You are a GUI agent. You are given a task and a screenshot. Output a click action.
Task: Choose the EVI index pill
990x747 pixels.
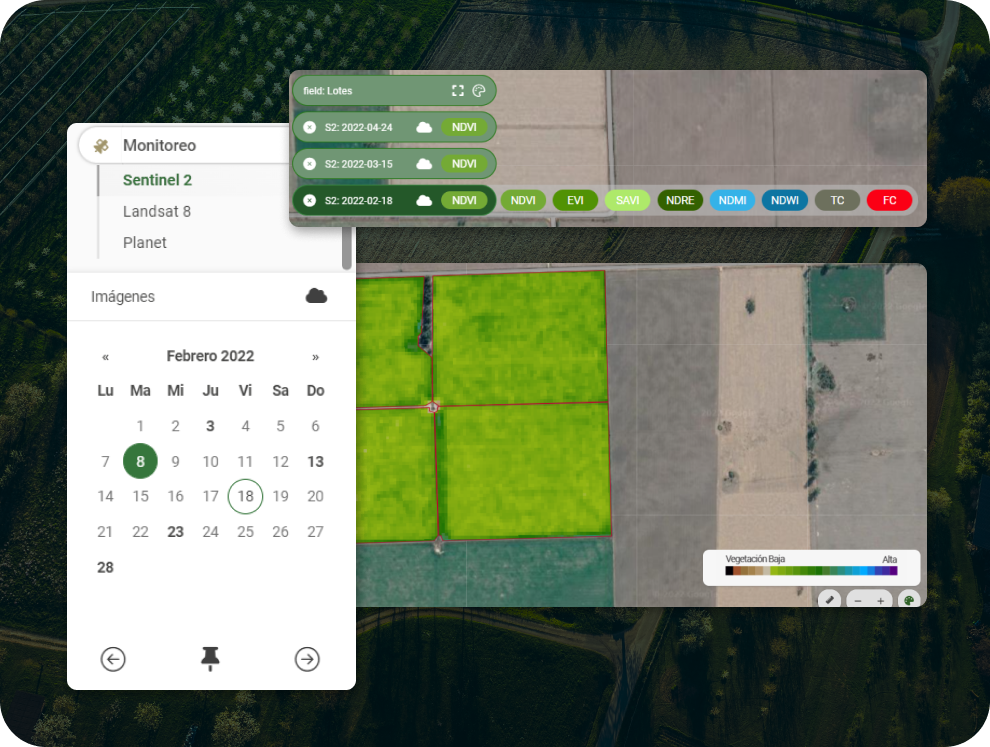[x=575, y=201]
